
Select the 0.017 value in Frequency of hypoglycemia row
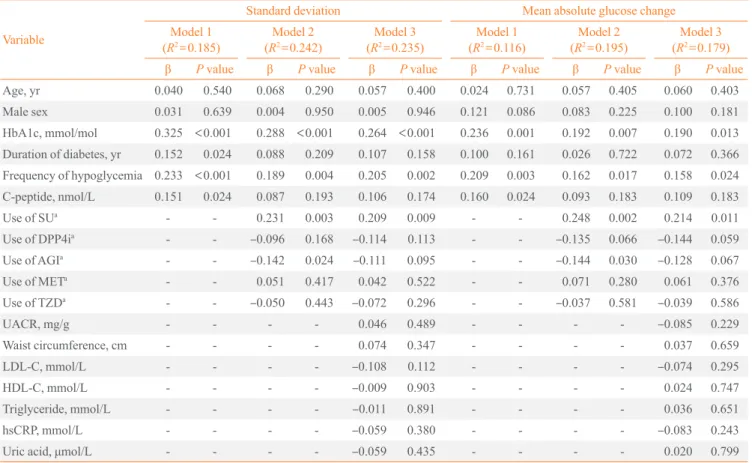[x=623, y=176]
